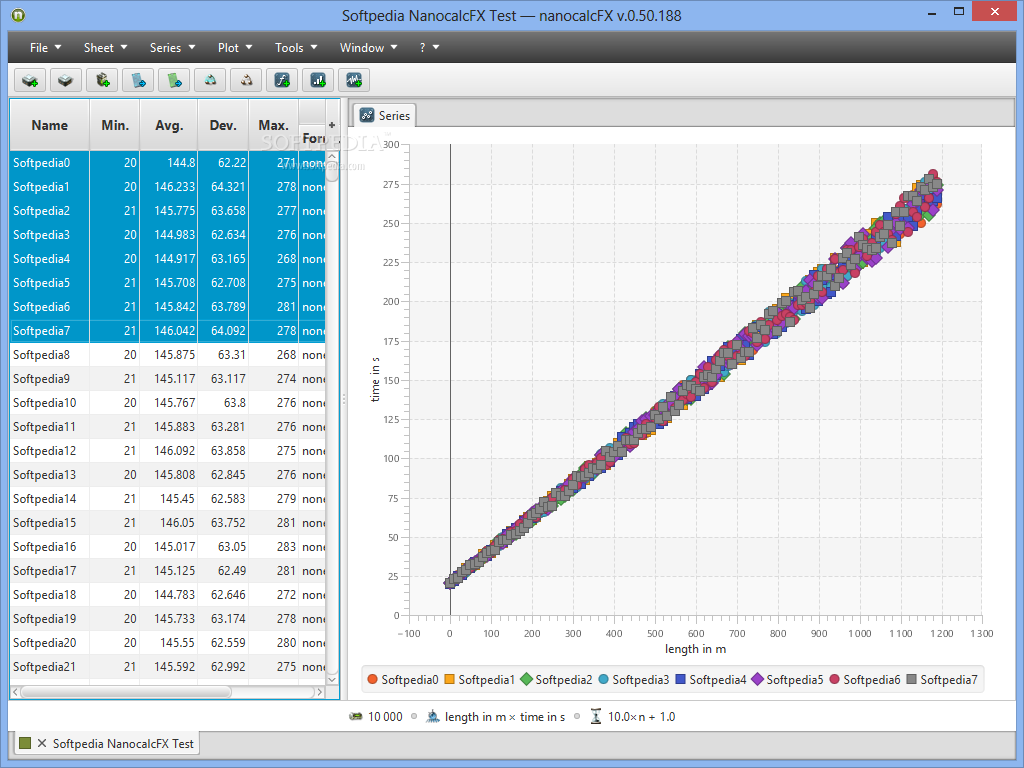
Task: Expand the ? help menu
Action: point(429,48)
